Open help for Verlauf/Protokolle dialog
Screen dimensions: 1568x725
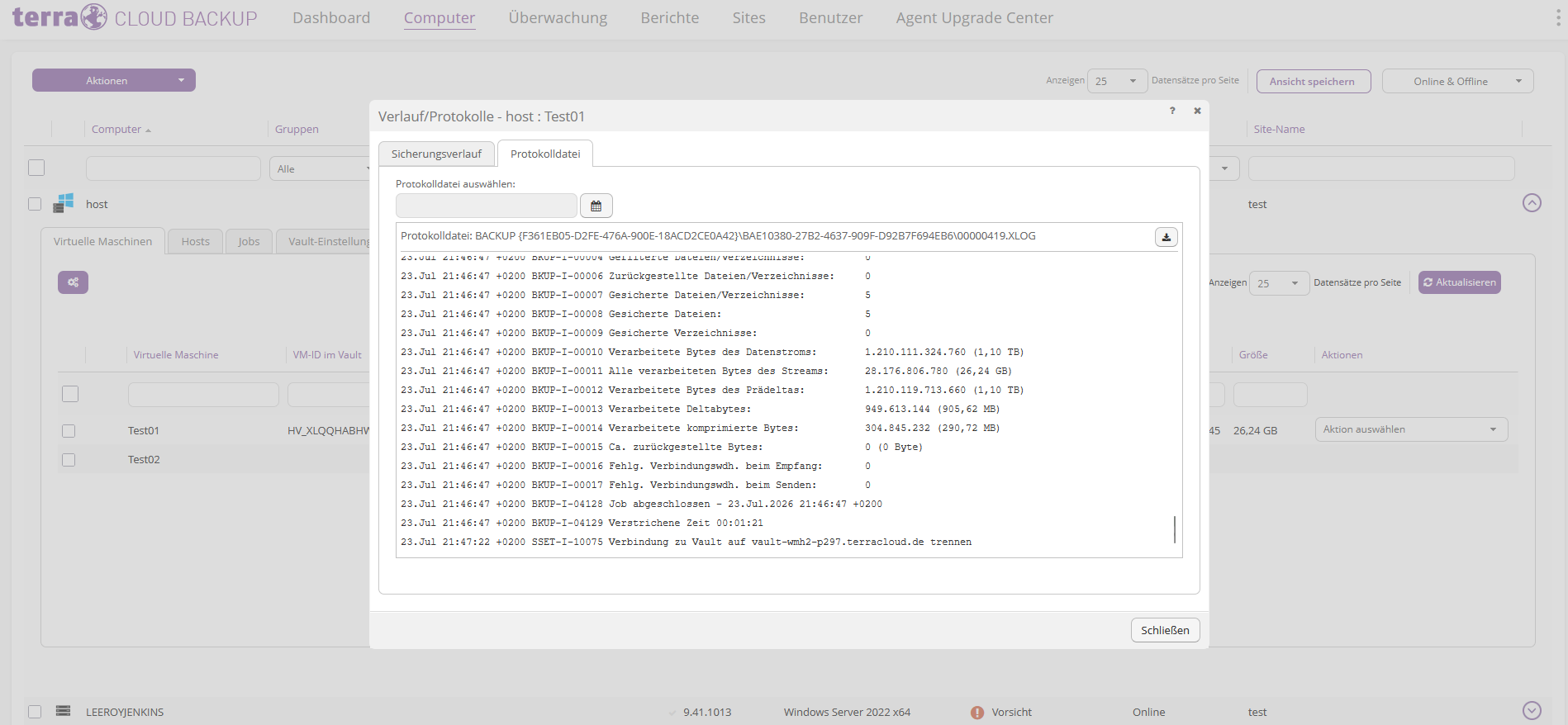click(1172, 111)
